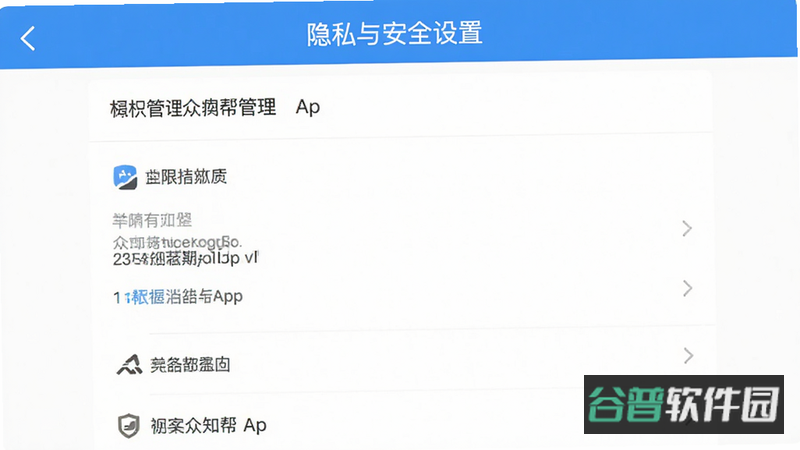The image size is (800, 450).
Task: Click the mountain-shaped icon
Action: pyautogui.click(x=130, y=364)
